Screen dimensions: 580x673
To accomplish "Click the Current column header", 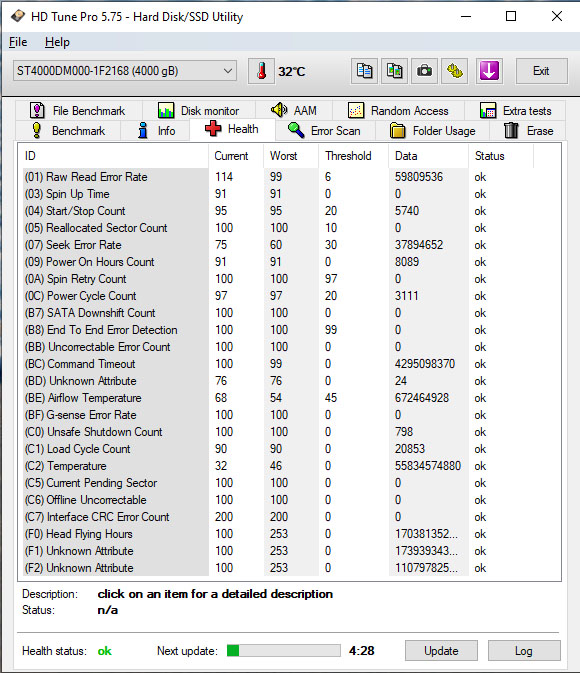I will pos(236,156).
